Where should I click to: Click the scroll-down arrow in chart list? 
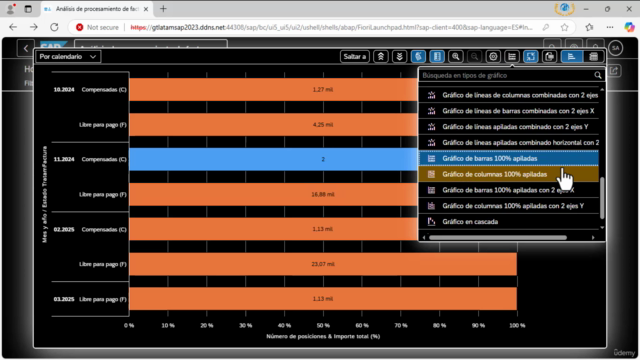(602, 228)
